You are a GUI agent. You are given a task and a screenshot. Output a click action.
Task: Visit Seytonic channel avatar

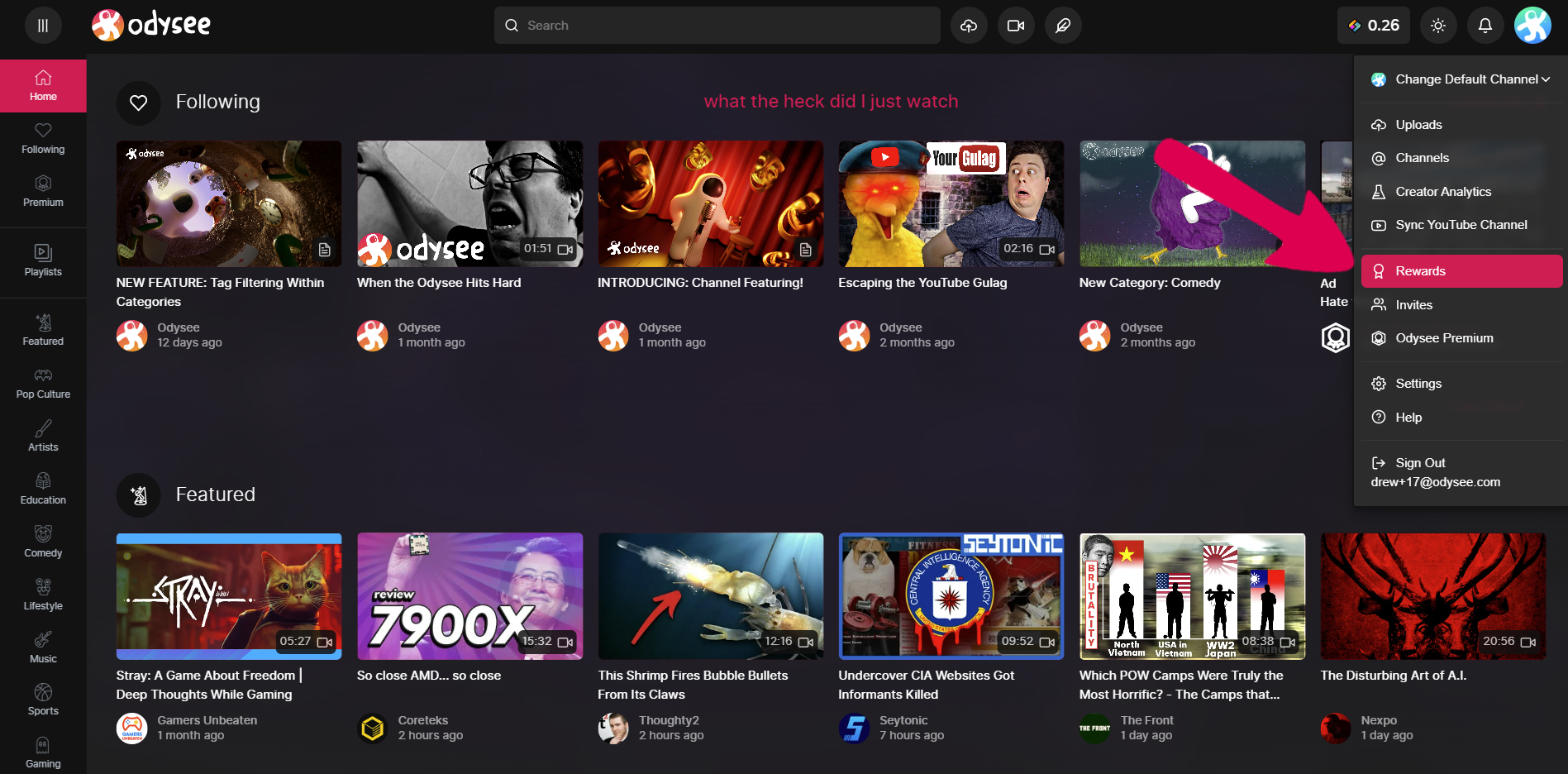click(x=854, y=729)
